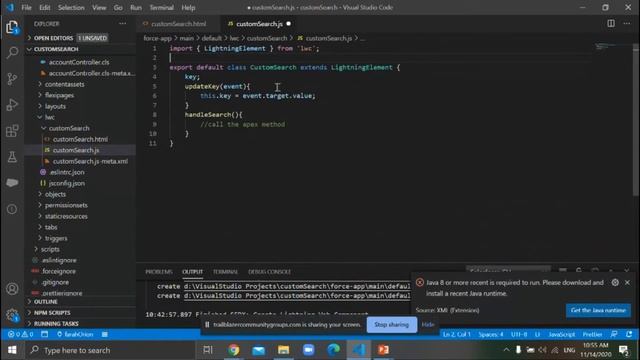
Task: Click Spaces: 4 indentation status item
Action: [x=491, y=334]
